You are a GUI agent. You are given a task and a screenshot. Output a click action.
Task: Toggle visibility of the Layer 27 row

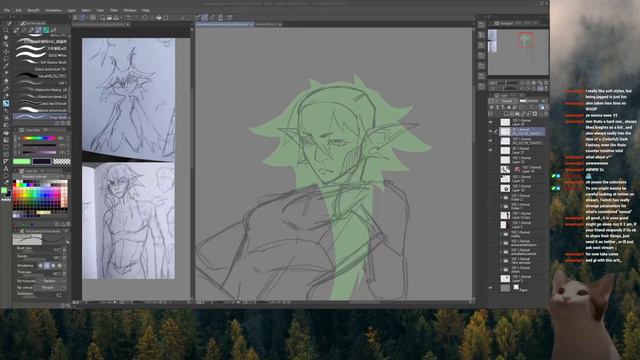coord(491,150)
